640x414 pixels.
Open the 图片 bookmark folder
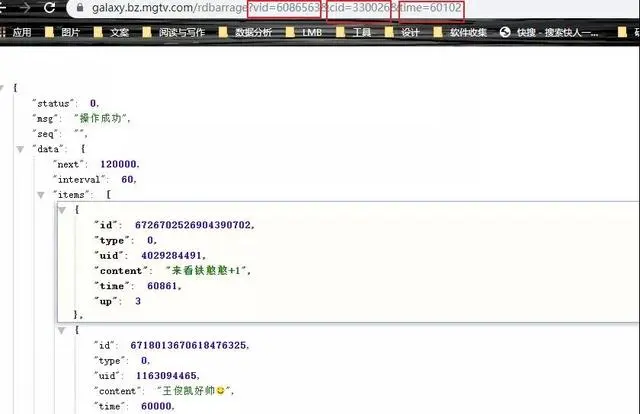(x=62, y=32)
